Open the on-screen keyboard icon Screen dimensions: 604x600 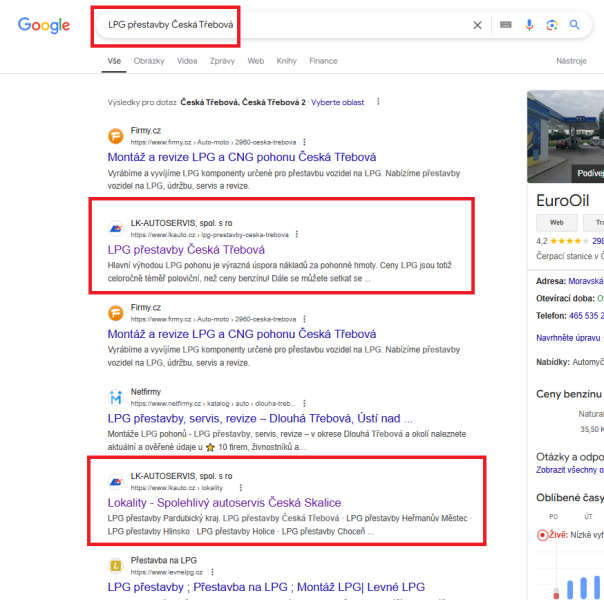pyautogui.click(x=505, y=25)
